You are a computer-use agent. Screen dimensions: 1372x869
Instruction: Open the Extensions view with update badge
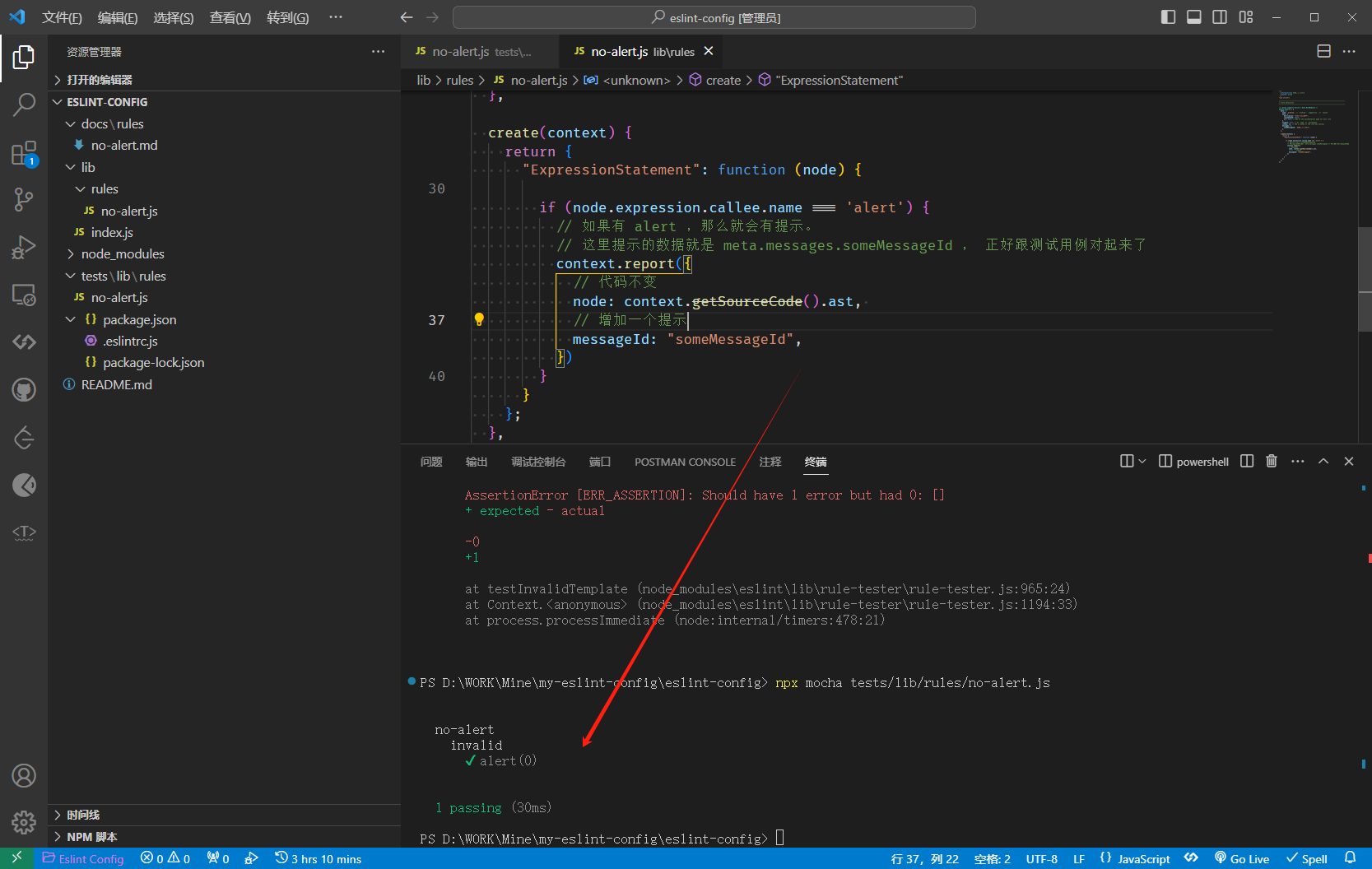coord(24,153)
